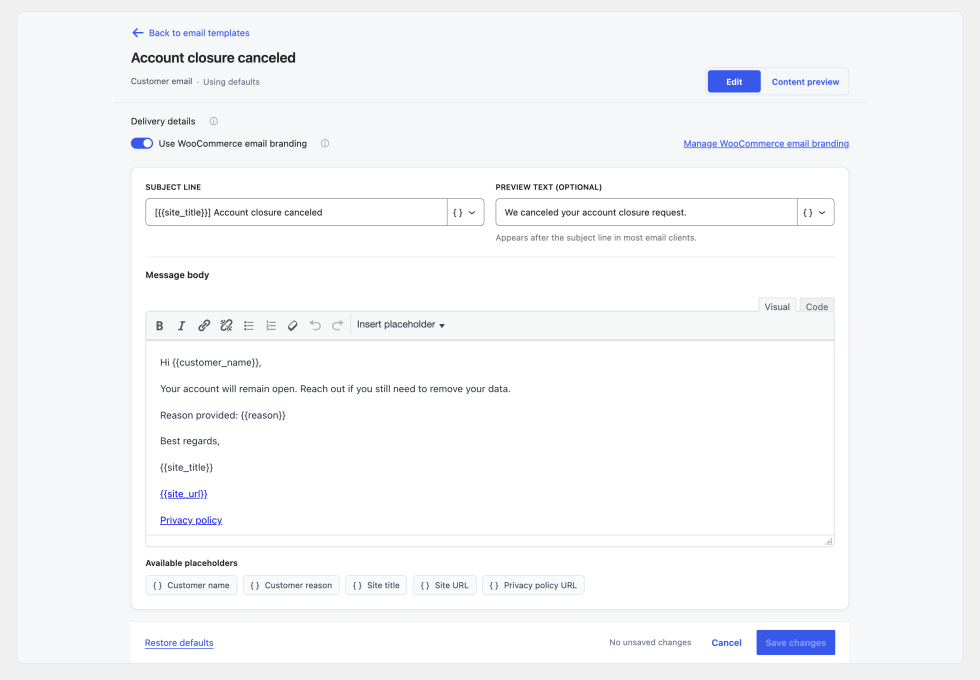Click the Bold formatting icon
The height and width of the screenshot is (680, 980).
pos(159,326)
